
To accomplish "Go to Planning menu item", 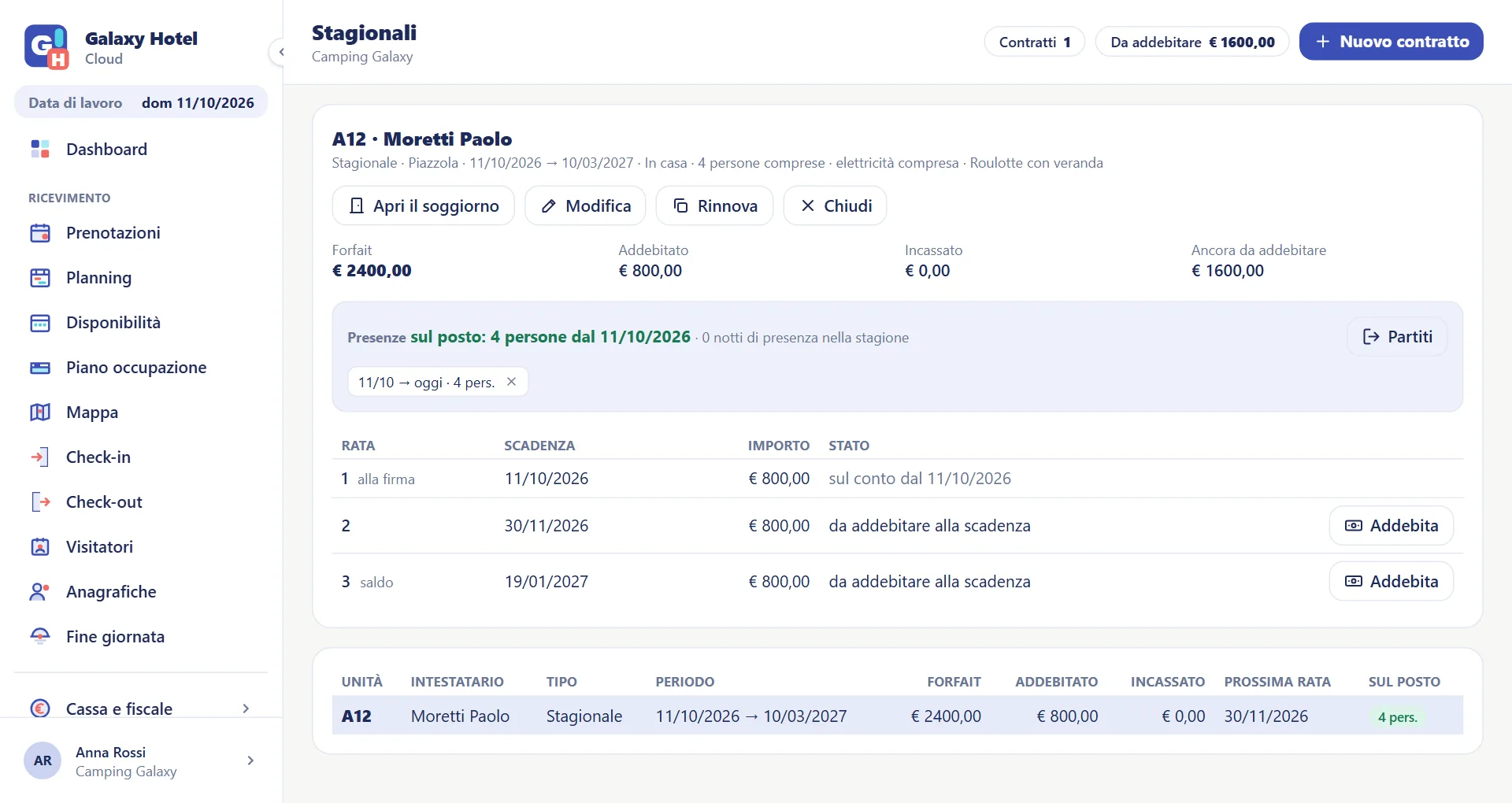I will point(141,278).
